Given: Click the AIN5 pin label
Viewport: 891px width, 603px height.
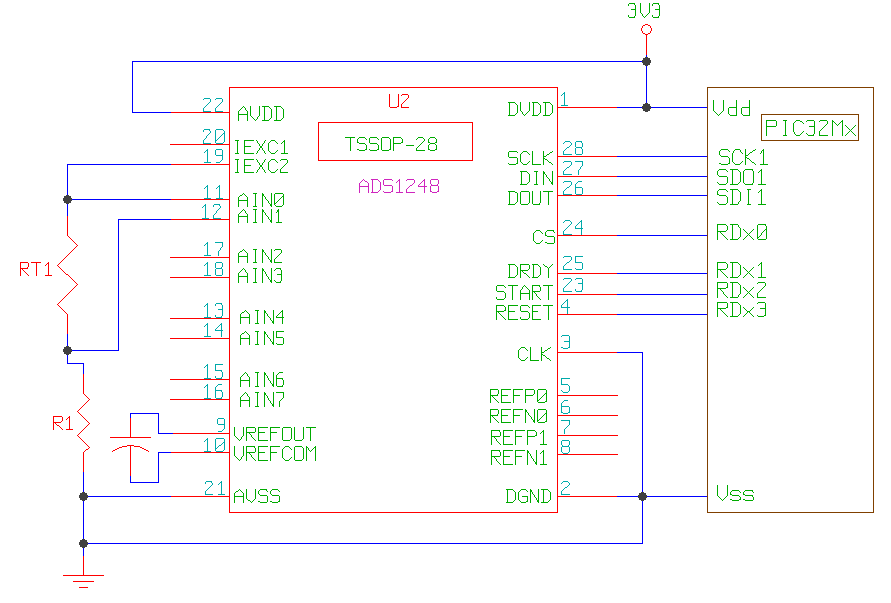Looking at the screenshot, I should click(262, 339).
